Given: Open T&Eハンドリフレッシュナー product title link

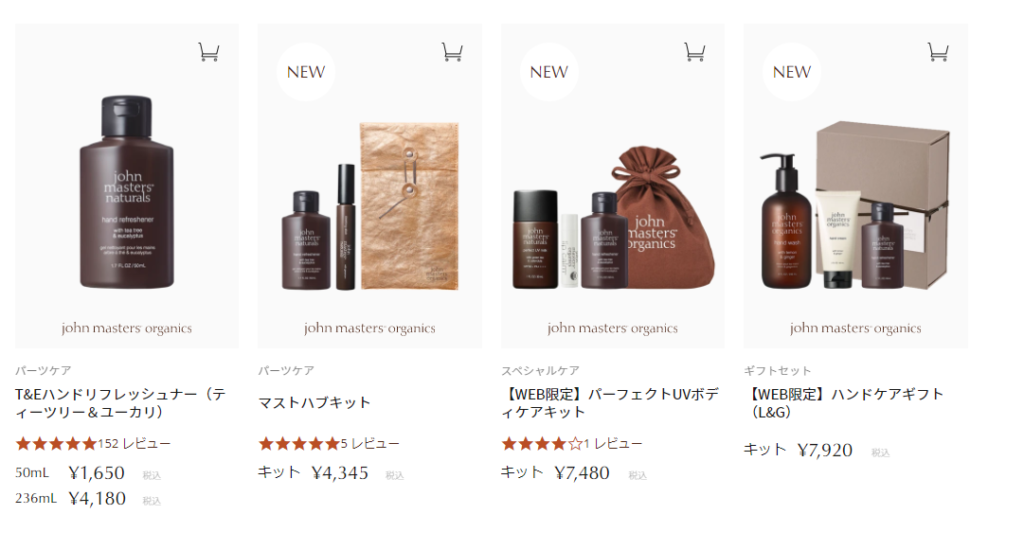Looking at the screenshot, I should (121, 403).
